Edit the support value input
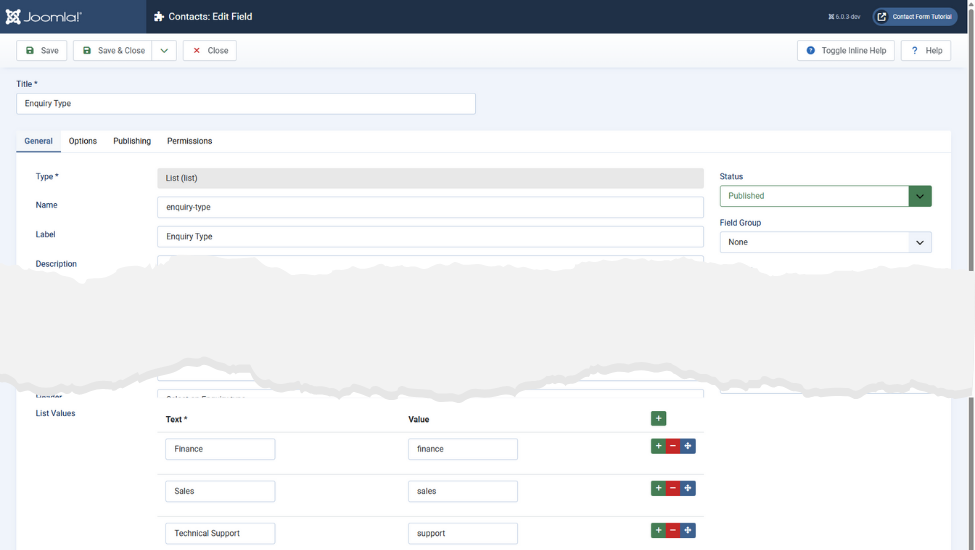 click(463, 533)
